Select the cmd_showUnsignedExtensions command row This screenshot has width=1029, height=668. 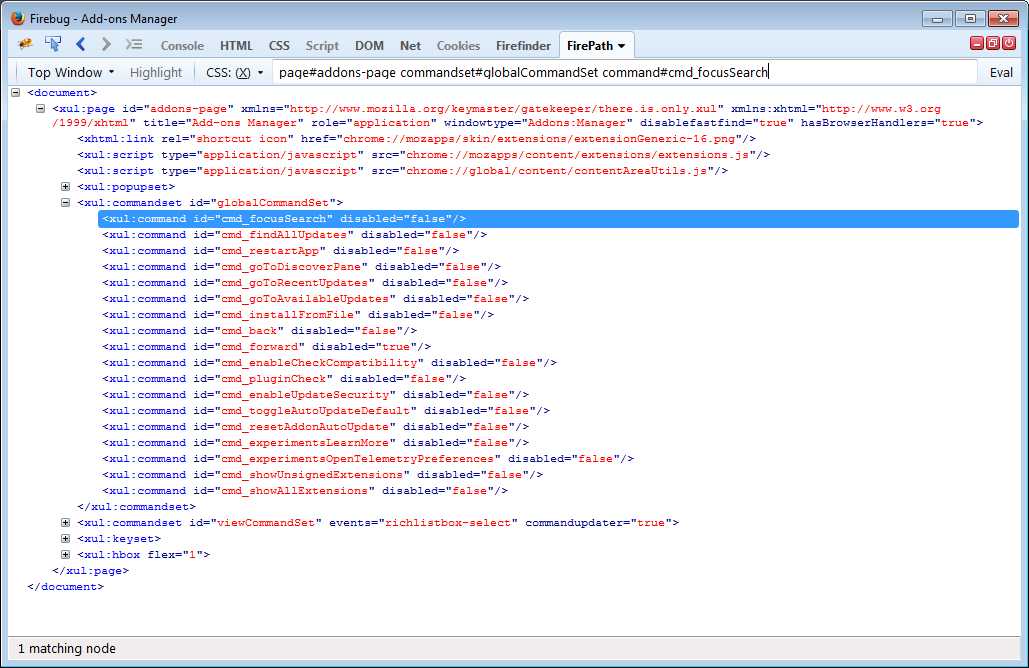[323, 474]
